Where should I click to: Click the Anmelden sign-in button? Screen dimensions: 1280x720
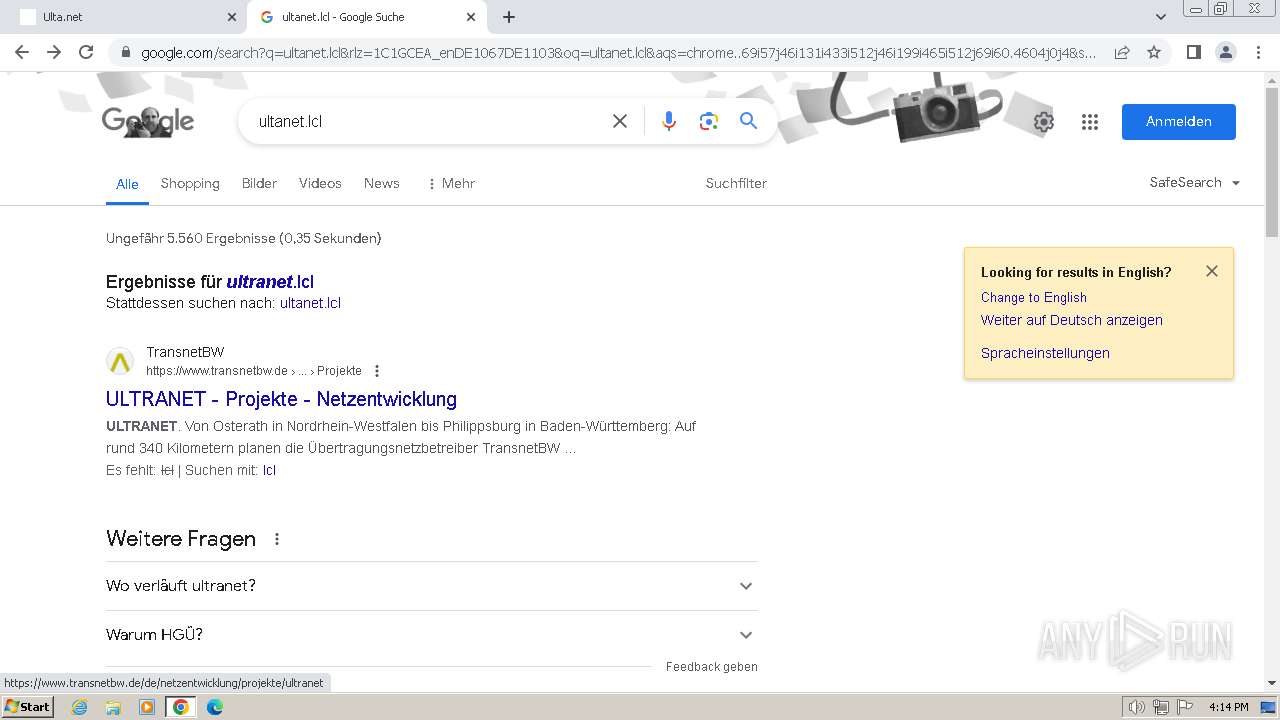point(1179,122)
